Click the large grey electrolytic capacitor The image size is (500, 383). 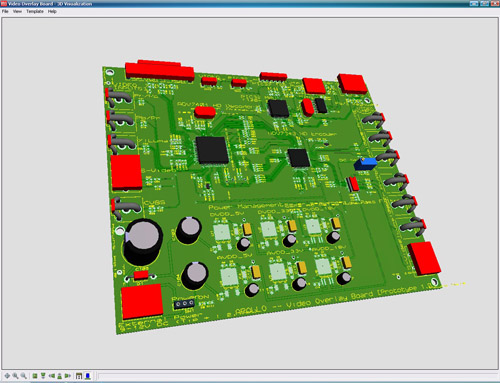point(142,242)
